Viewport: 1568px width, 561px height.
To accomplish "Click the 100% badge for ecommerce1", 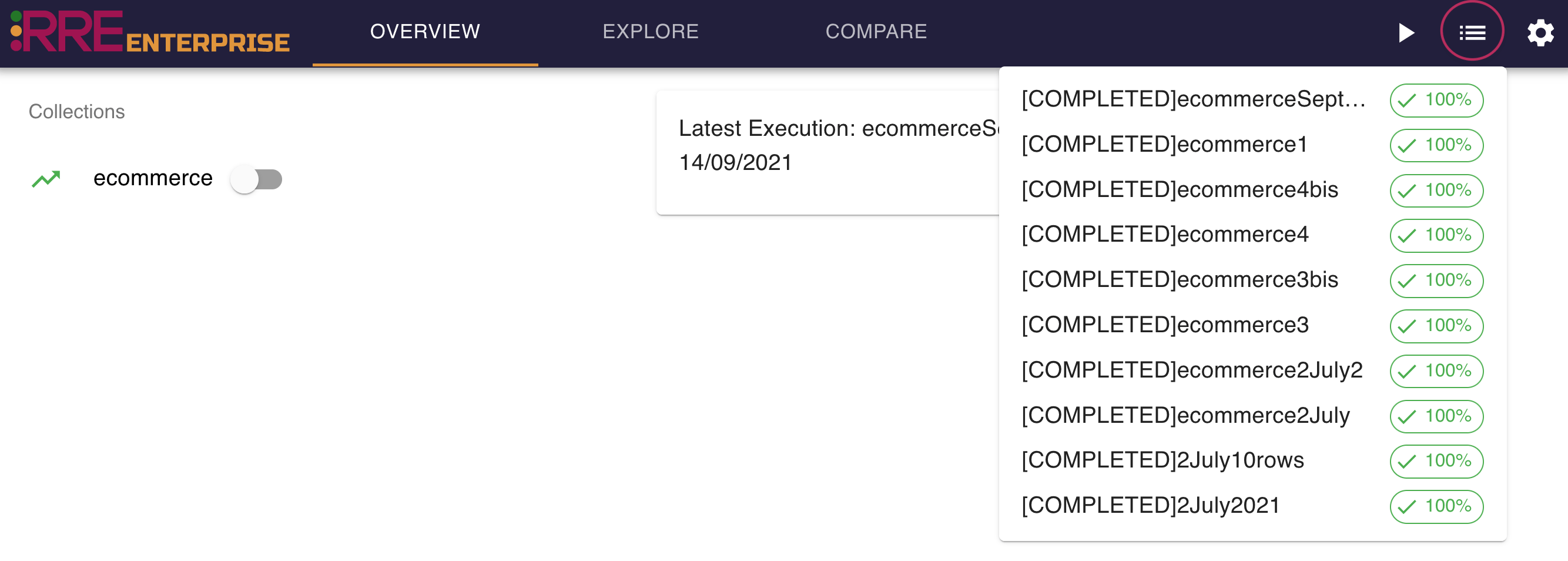I will (1436, 145).
